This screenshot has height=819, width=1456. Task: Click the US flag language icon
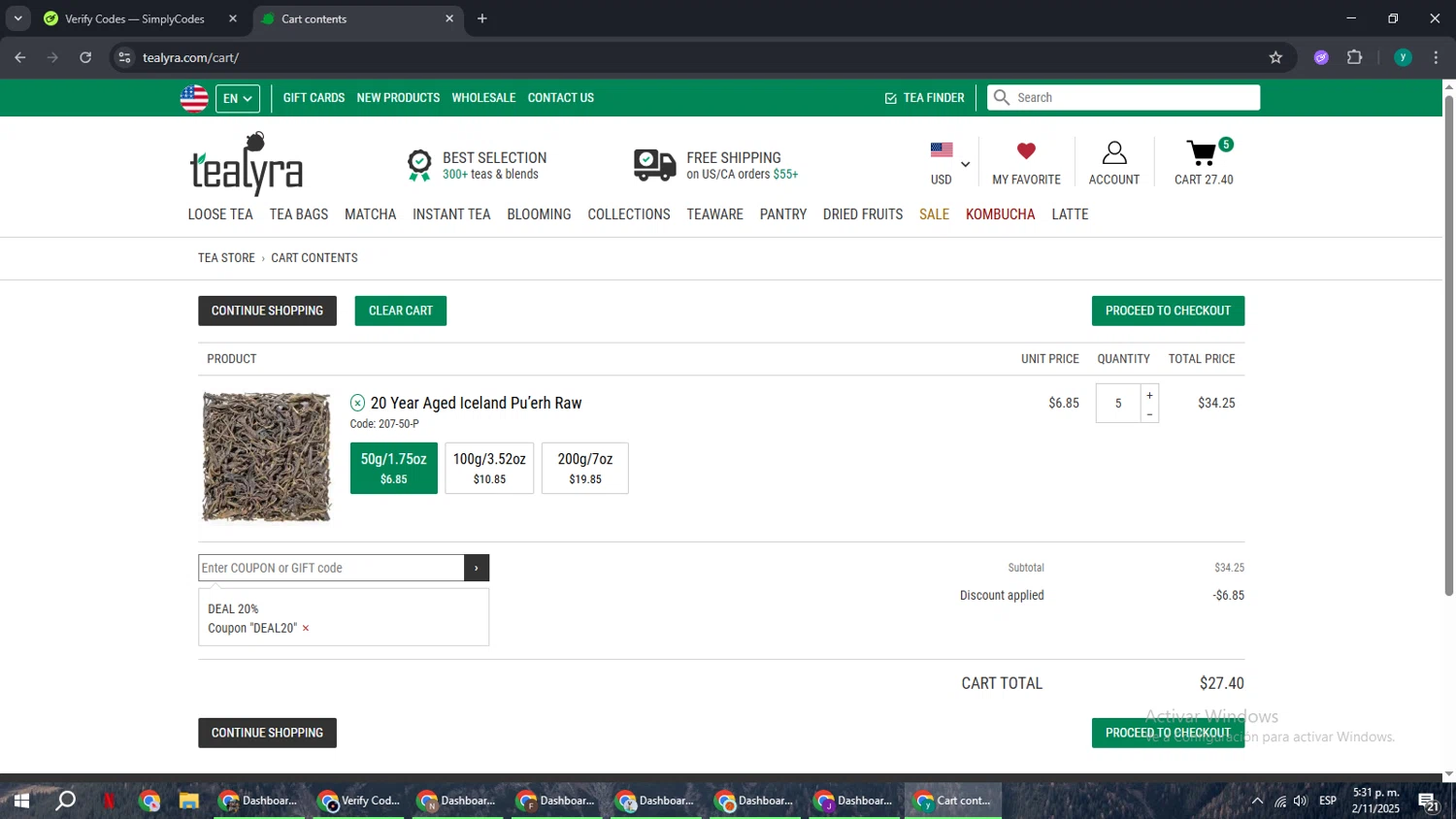[x=194, y=98]
